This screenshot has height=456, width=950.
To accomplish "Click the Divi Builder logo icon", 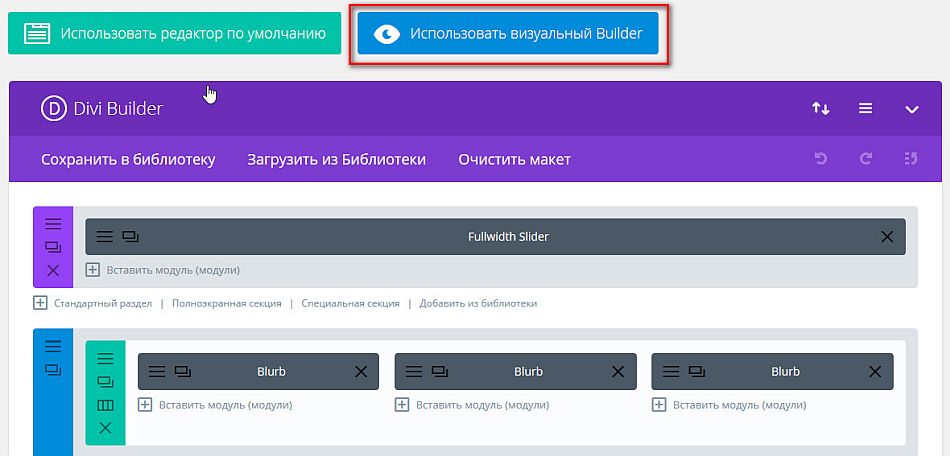I will 53,108.
